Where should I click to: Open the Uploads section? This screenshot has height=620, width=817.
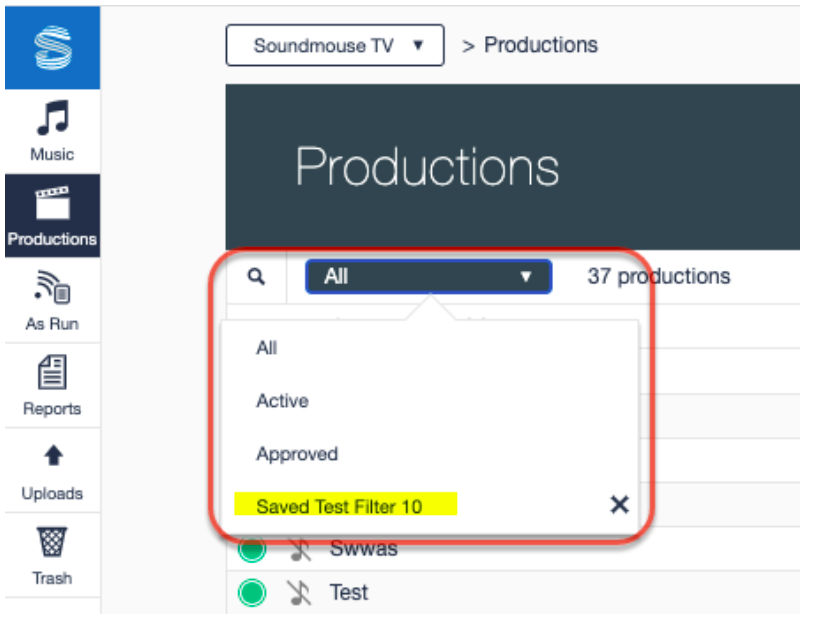click(52, 470)
